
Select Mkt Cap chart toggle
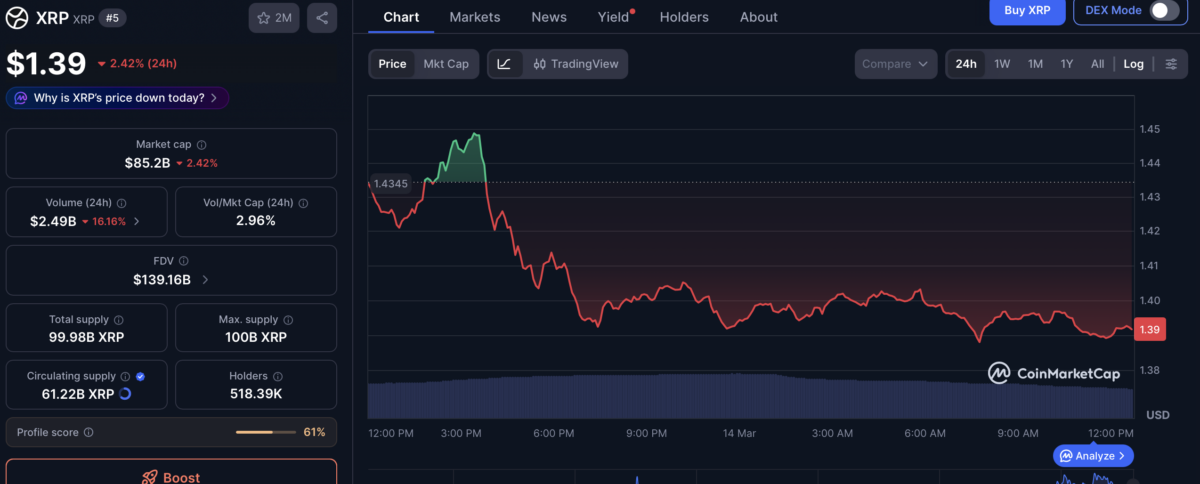point(446,63)
